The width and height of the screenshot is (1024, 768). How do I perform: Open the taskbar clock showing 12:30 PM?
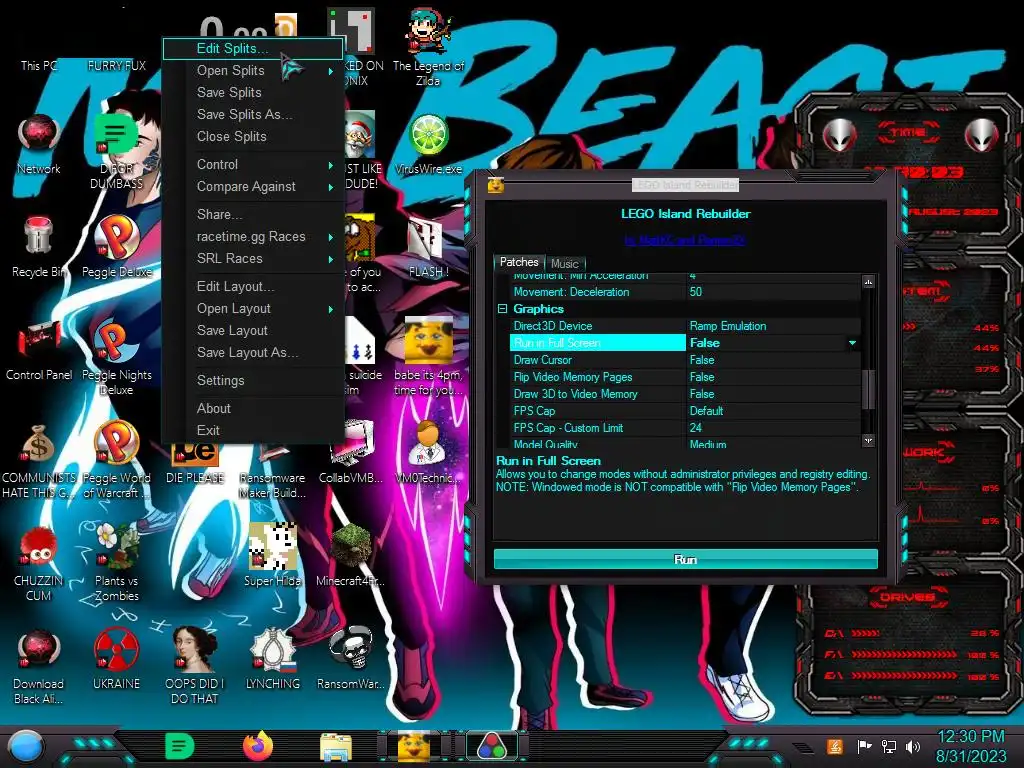point(971,746)
